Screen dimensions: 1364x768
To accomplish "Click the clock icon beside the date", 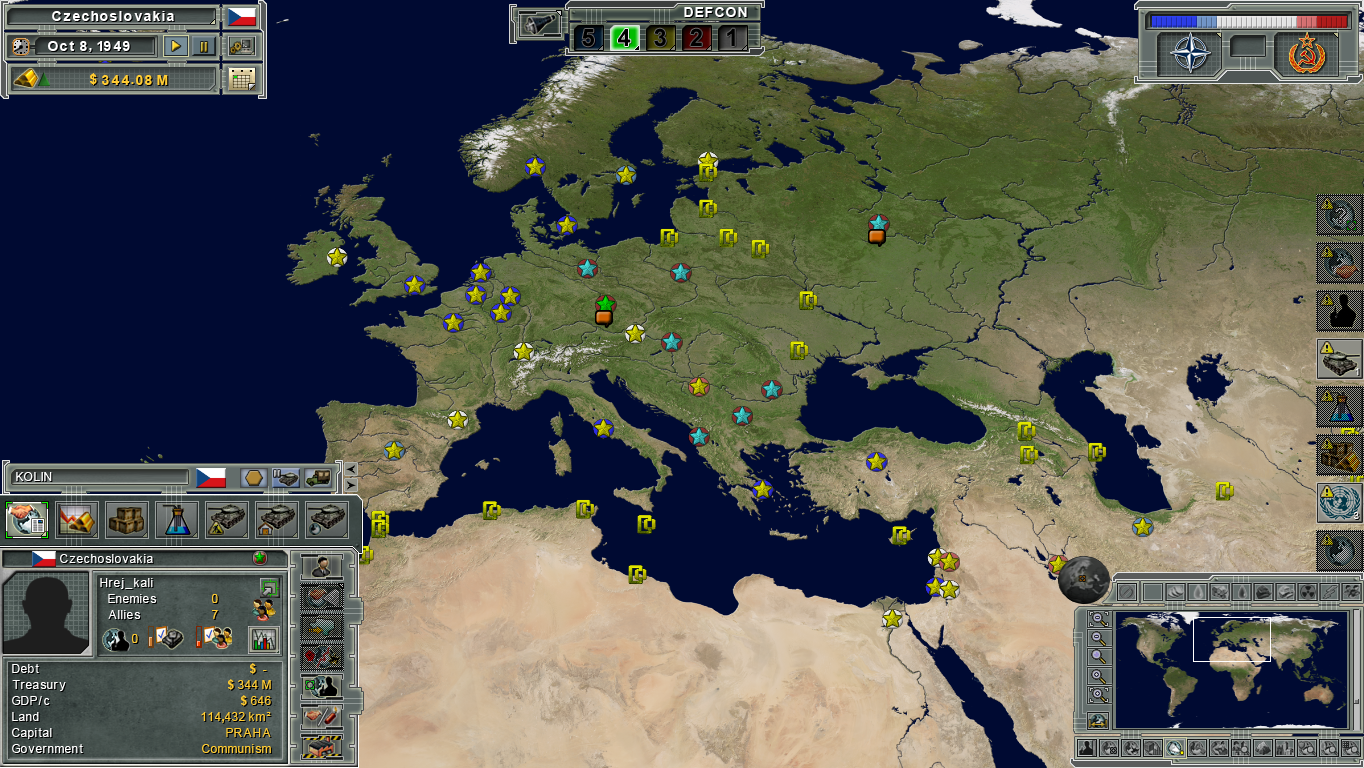I will 21,46.
